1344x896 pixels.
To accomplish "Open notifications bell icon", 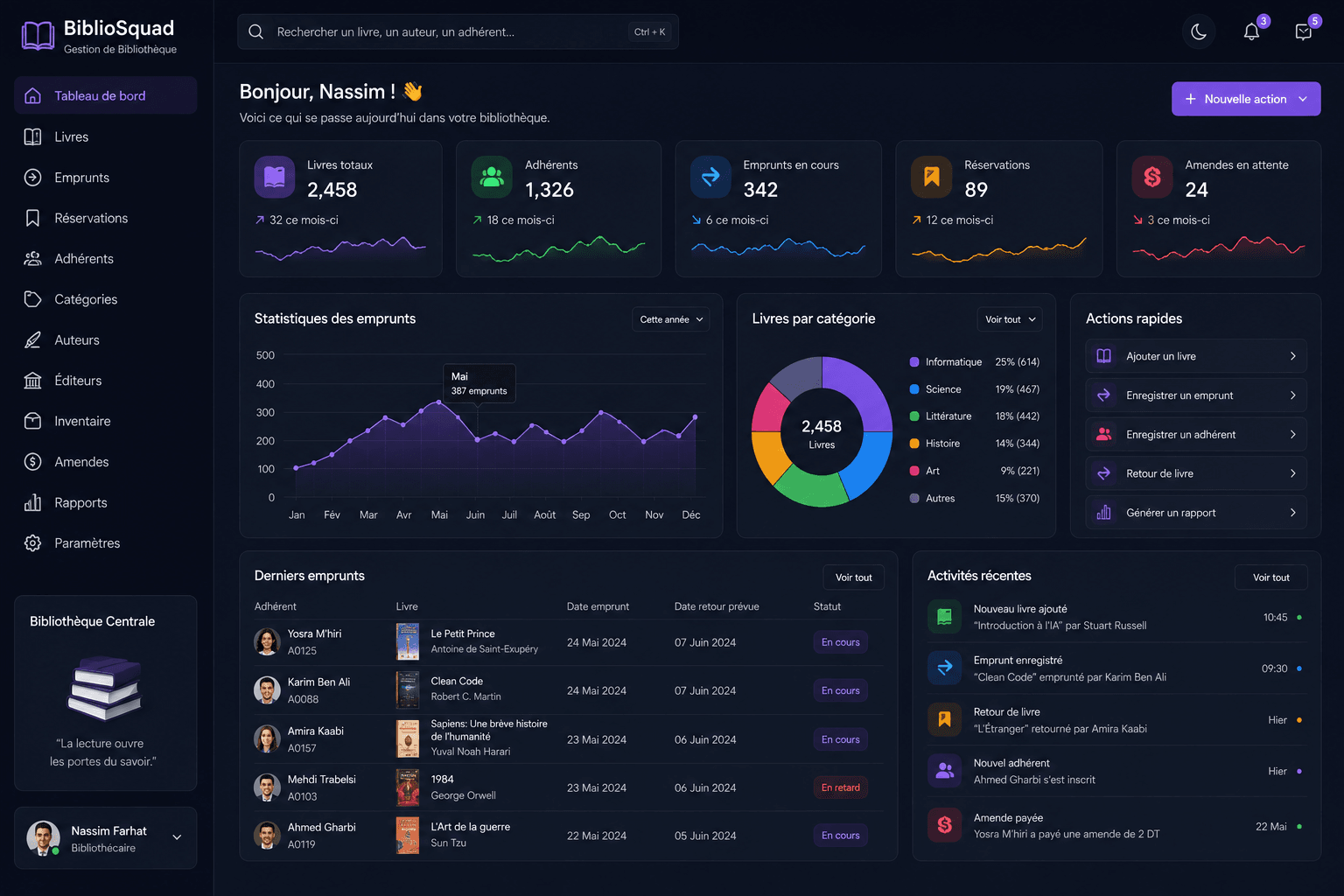I will coord(1251,32).
